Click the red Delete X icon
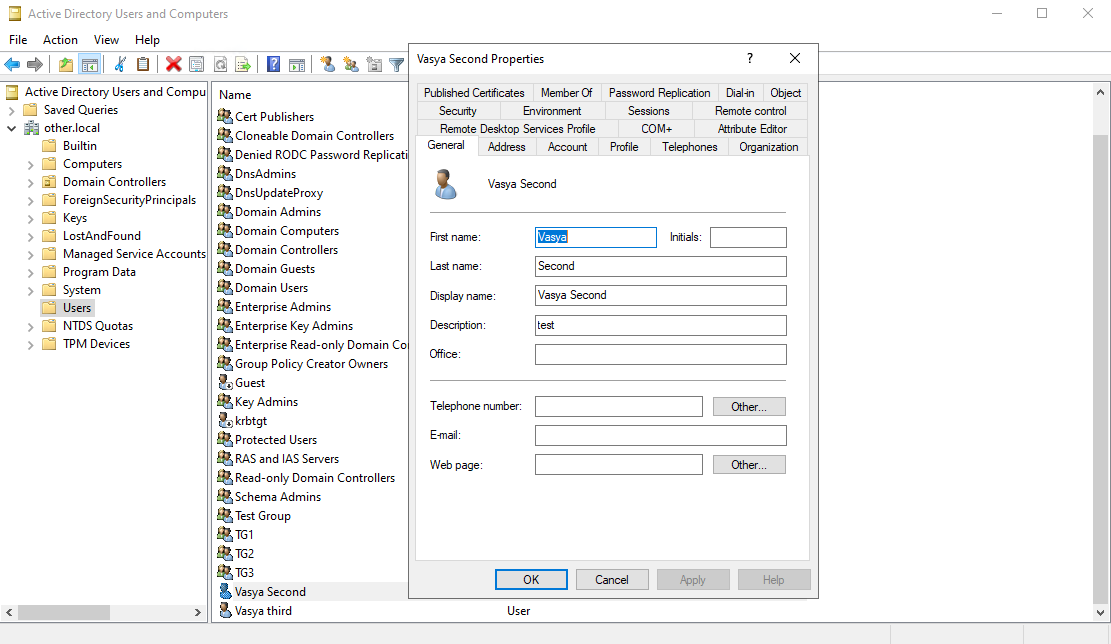The height and width of the screenshot is (644, 1111). click(174, 64)
